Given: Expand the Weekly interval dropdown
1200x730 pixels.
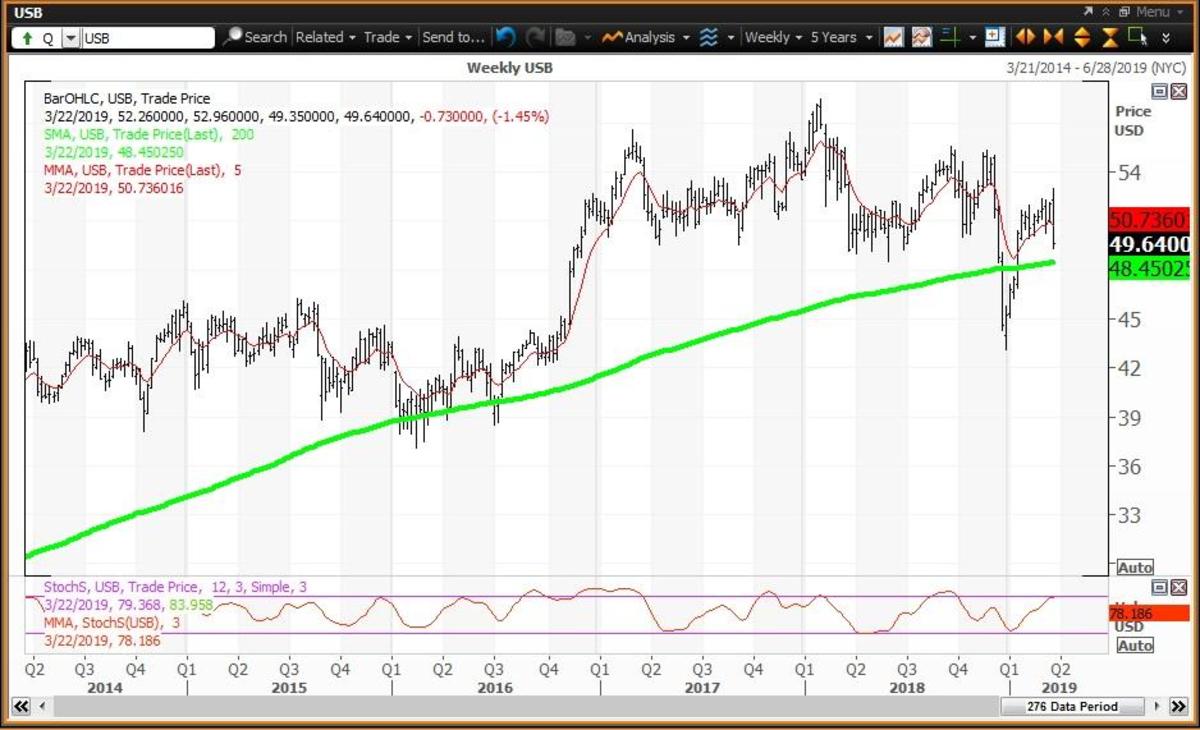Looking at the screenshot, I should point(774,37).
